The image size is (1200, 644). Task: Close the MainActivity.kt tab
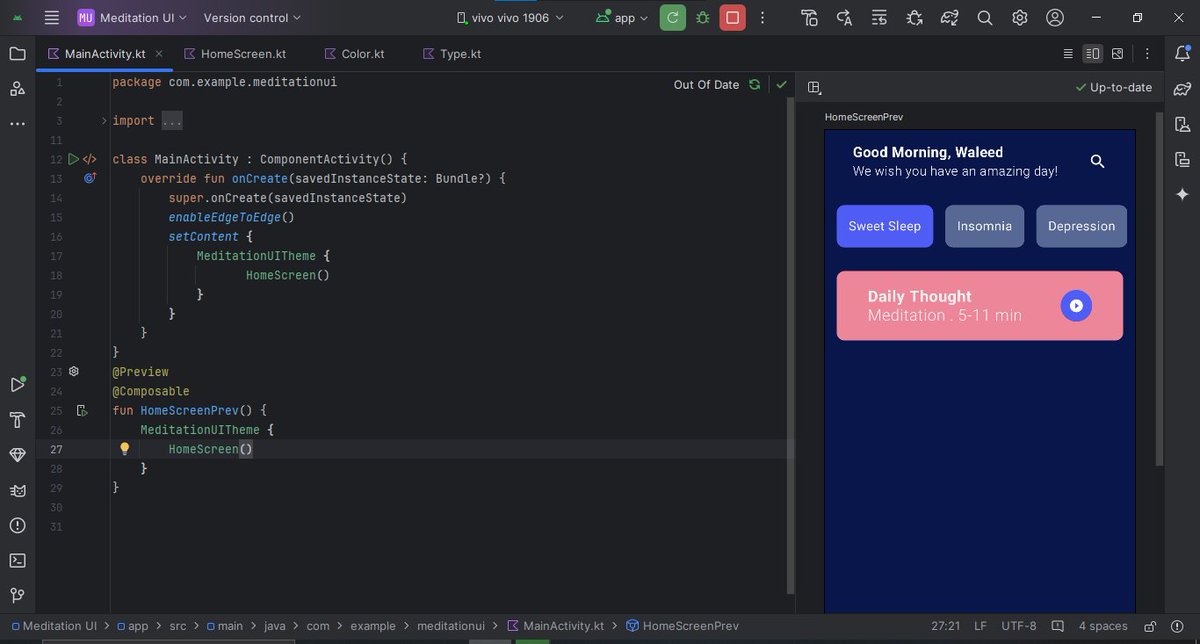coord(159,54)
